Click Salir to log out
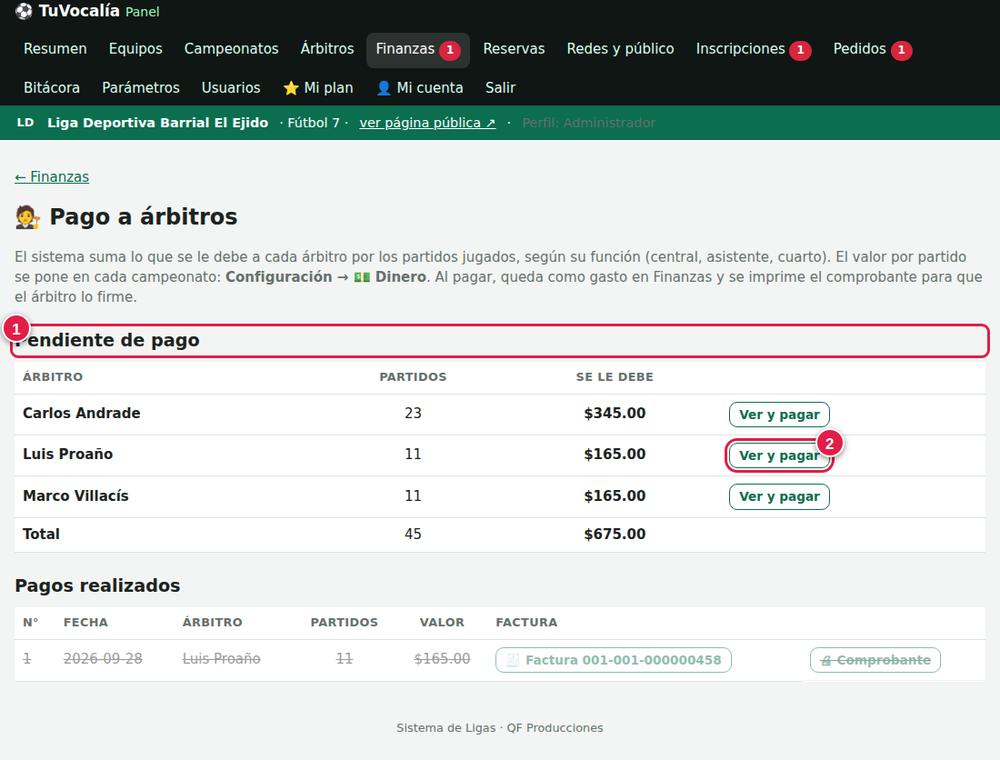Image resolution: width=1000 pixels, height=760 pixels. [500, 88]
